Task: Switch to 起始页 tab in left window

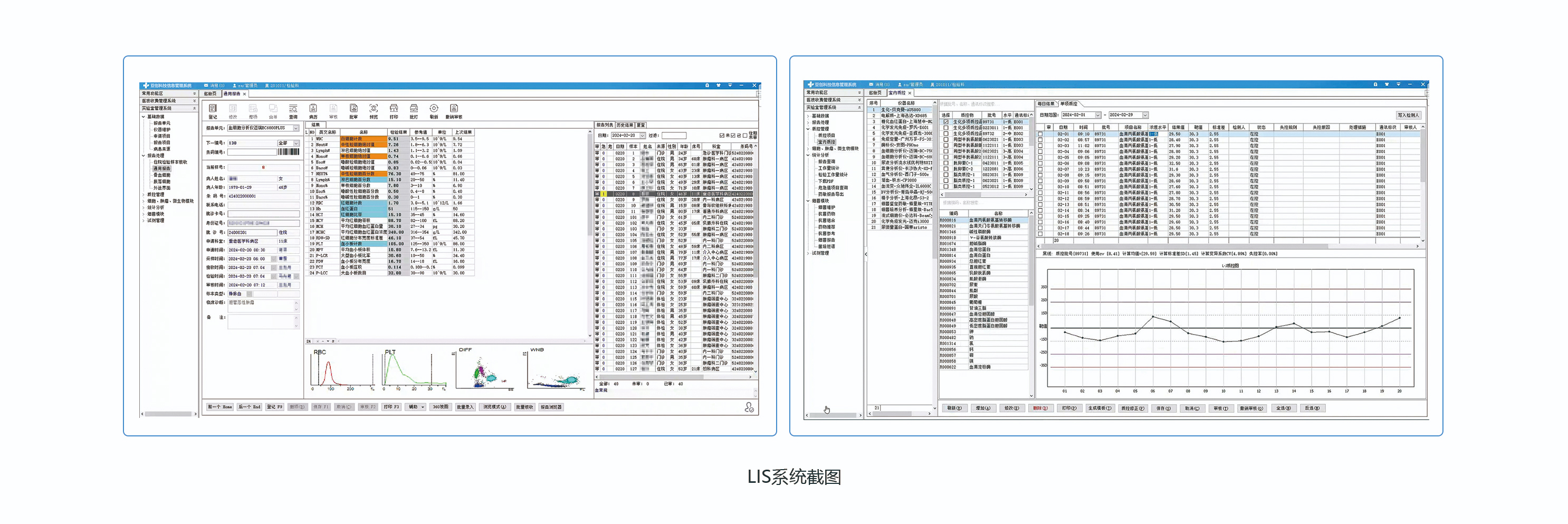Action: [210, 94]
